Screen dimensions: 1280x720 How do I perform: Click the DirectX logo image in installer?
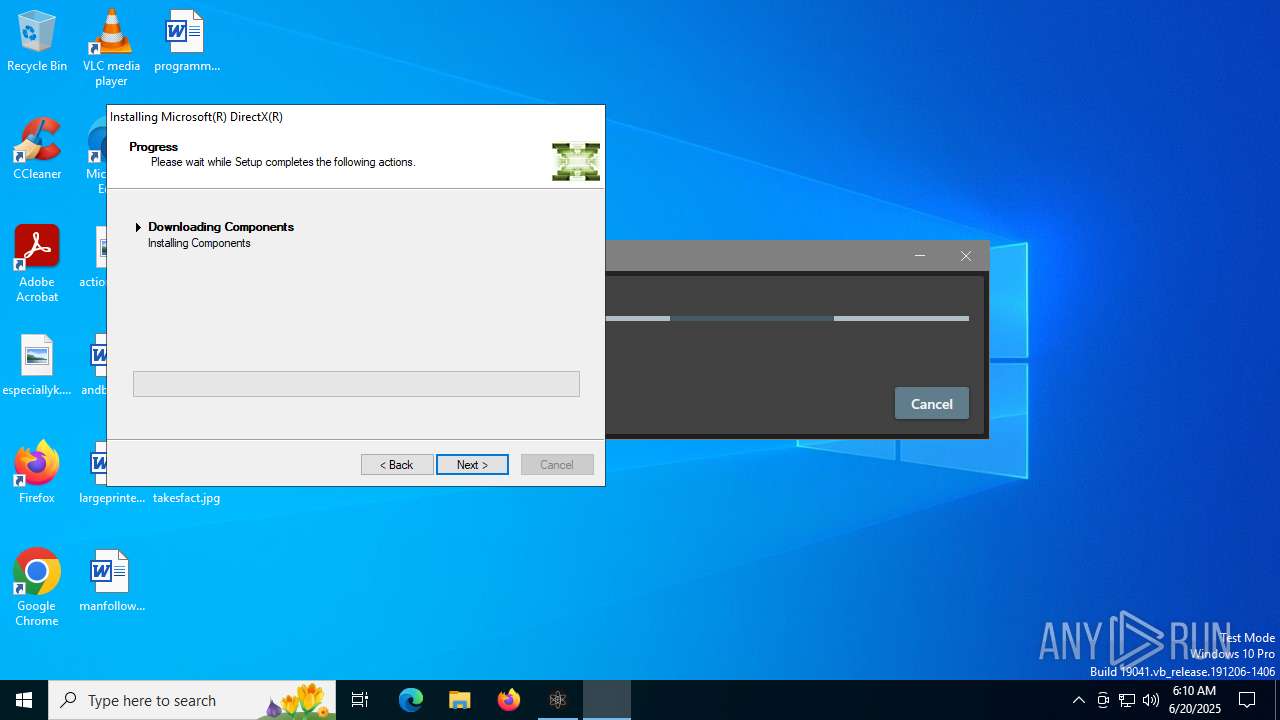(576, 162)
